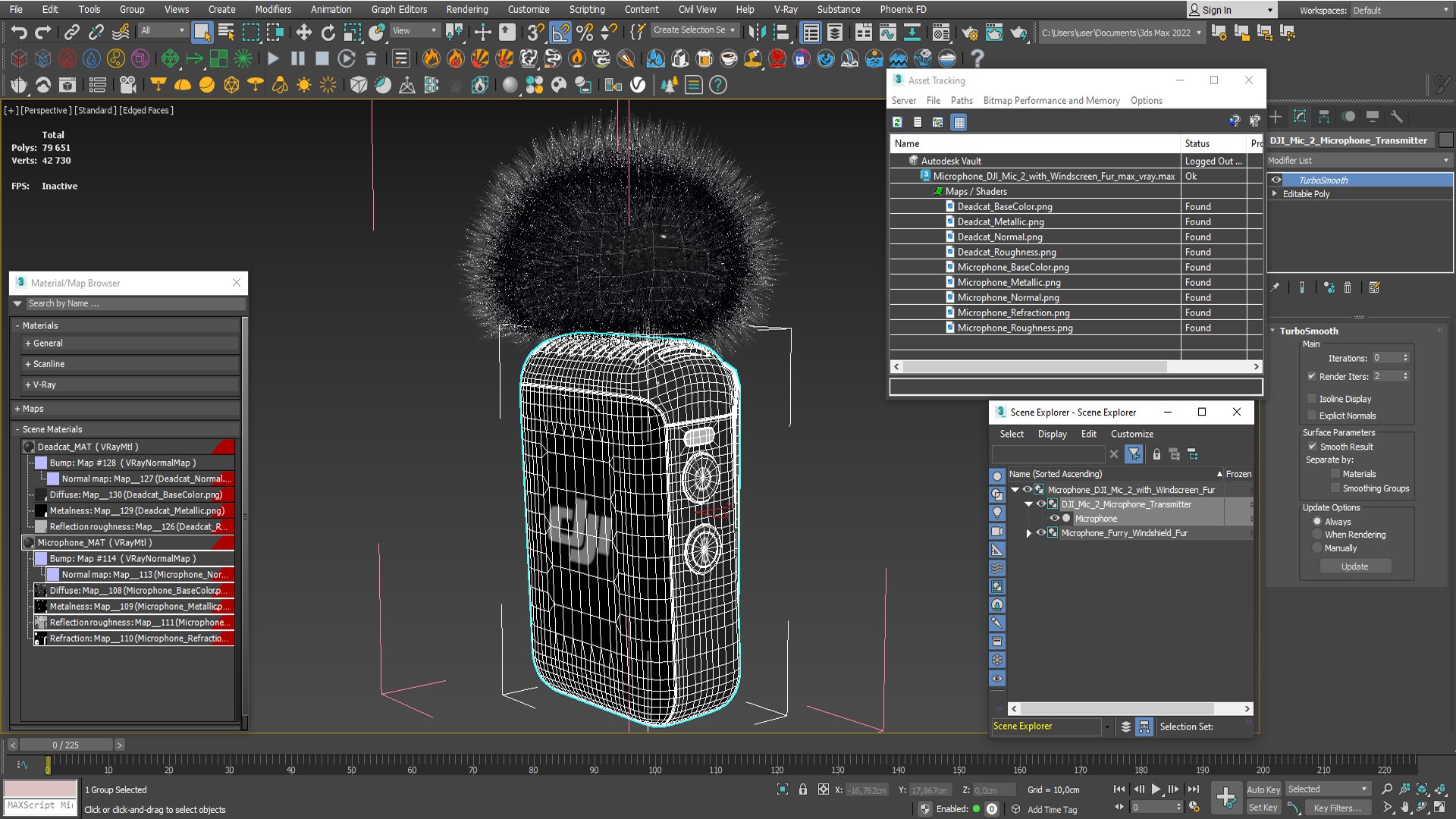
Task: Click the Redo arrow icon
Action: point(43,32)
